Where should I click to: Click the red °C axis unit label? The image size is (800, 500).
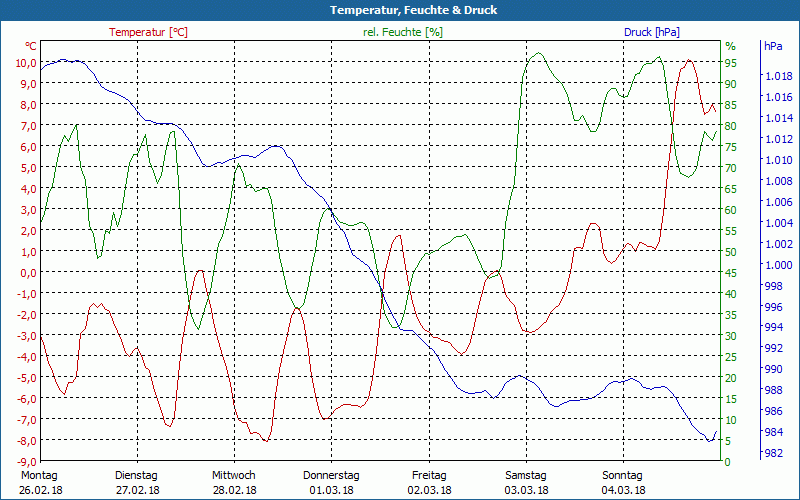point(30,46)
